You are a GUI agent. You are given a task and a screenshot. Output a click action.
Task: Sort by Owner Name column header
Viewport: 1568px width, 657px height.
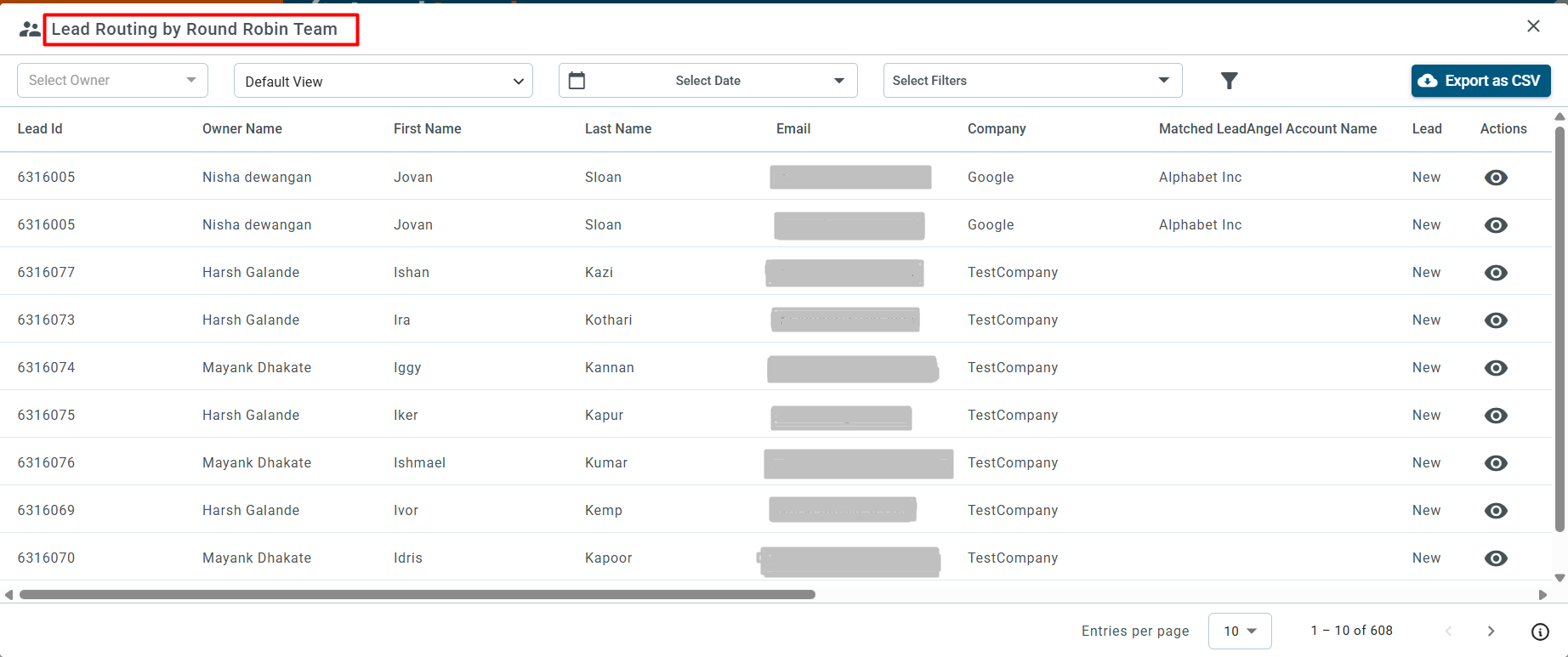(242, 129)
